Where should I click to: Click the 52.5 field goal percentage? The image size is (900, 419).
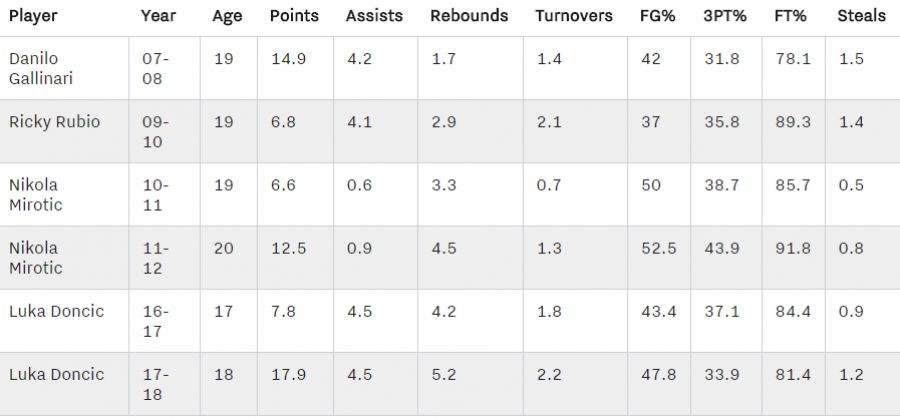(658, 248)
